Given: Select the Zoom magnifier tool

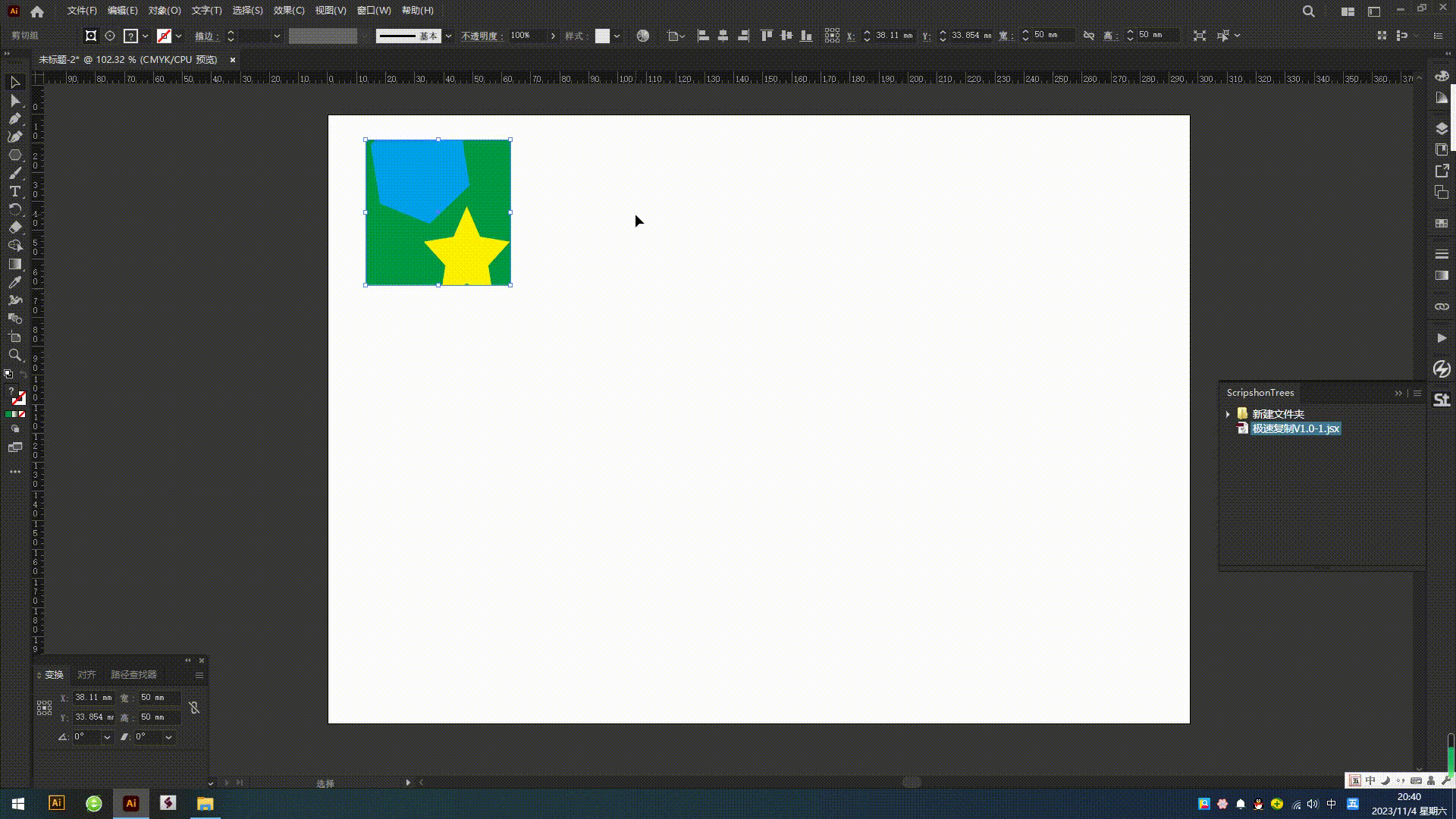Looking at the screenshot, I should pos(14,355).
